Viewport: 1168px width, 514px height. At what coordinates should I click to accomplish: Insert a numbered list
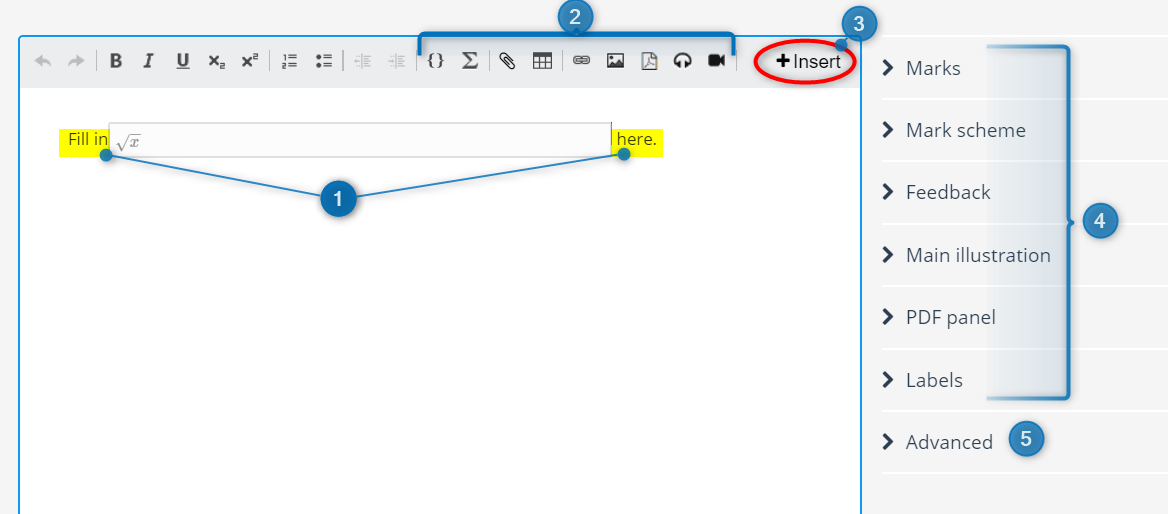[x=291, y=62]
